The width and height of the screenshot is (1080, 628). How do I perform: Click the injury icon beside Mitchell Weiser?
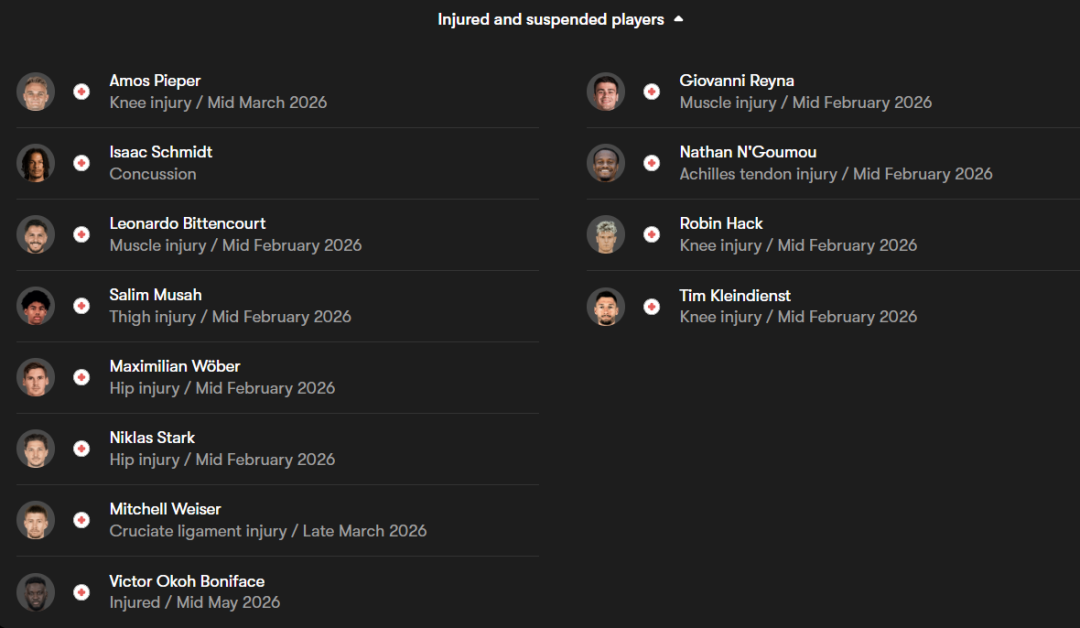tap(82, 520)
